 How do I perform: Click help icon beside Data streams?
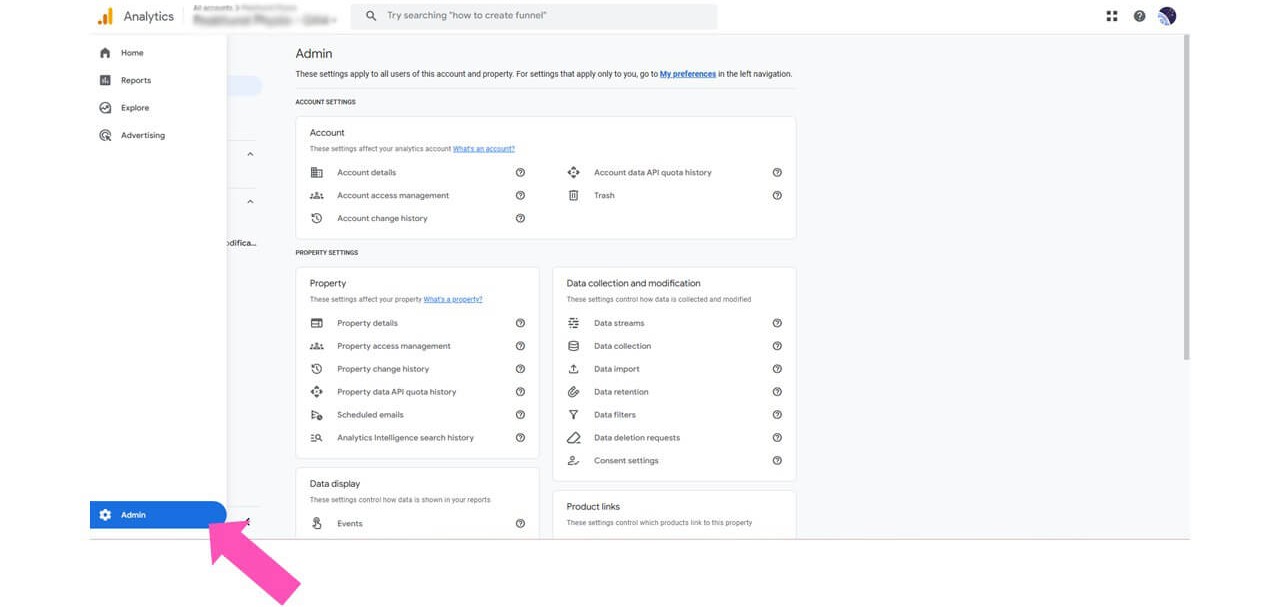pyautogui.click(x=777, y=323)
